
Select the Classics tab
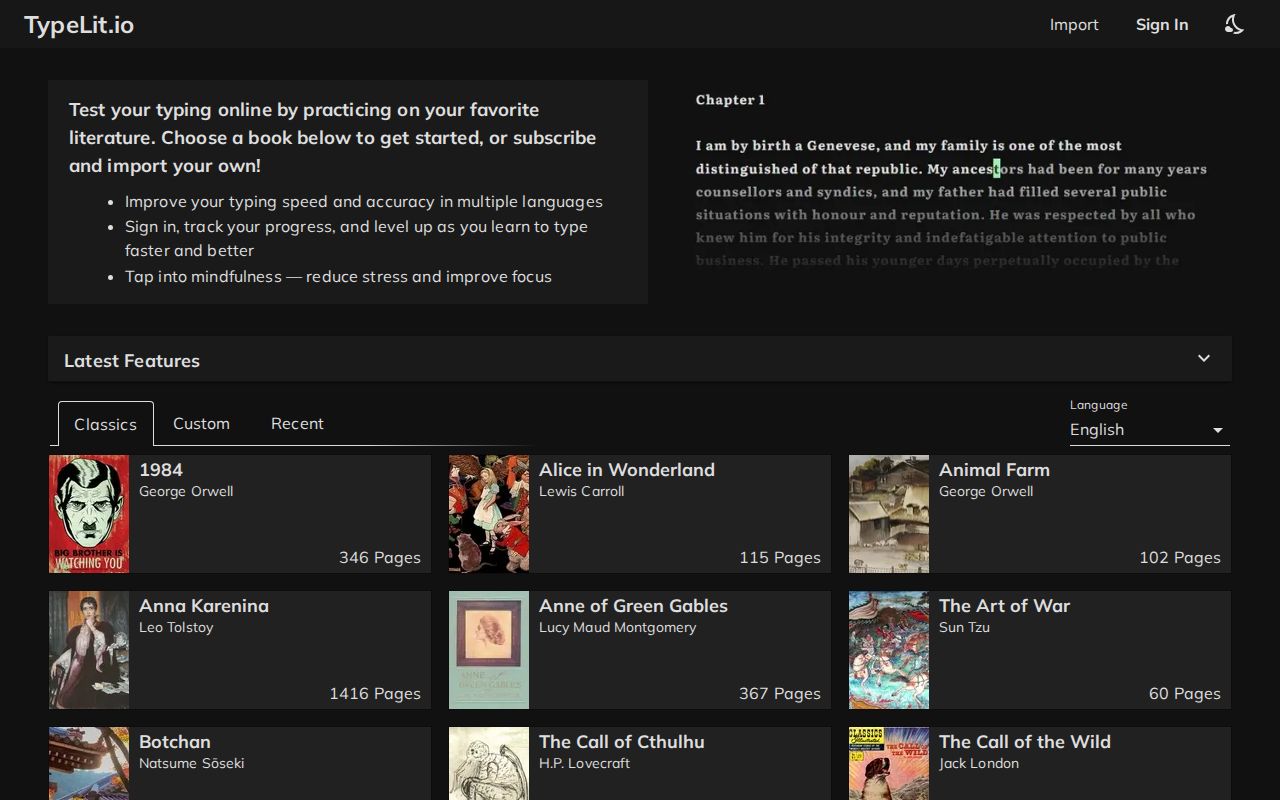pos(105,423)
